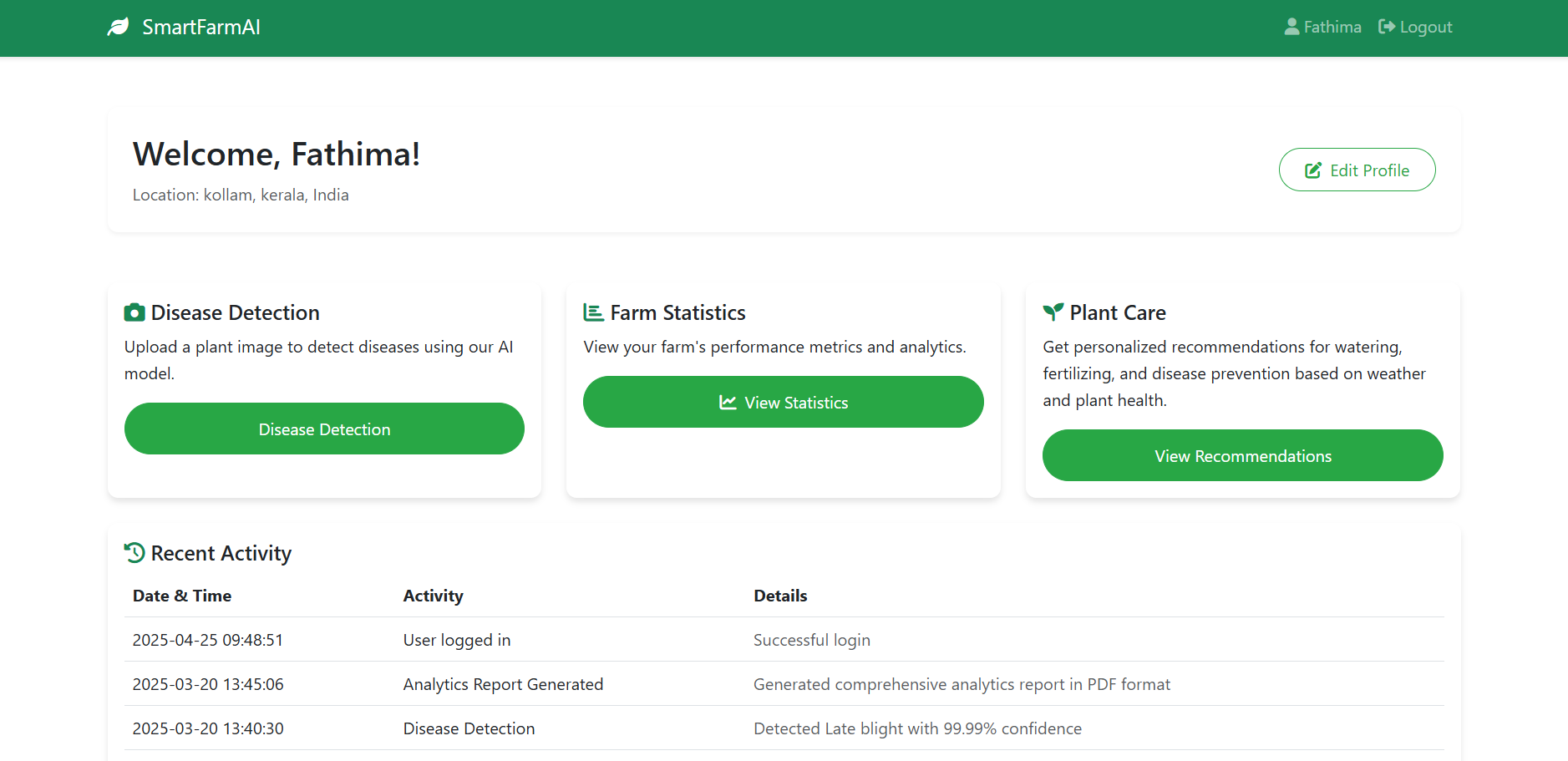
Task: Open the View Statistics button
Action: click(x=783, y=402)
